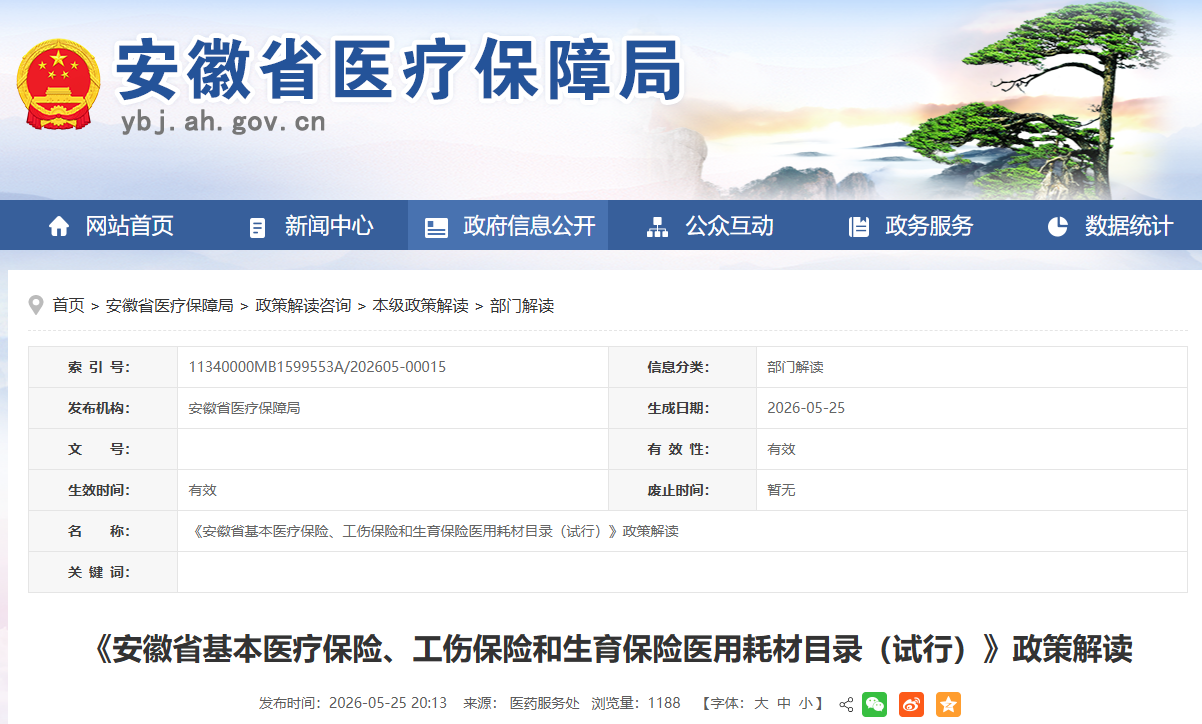Click the 信息分类 label cell
The height and width of the screenshot is (724, 1202).
click(682, 367)
